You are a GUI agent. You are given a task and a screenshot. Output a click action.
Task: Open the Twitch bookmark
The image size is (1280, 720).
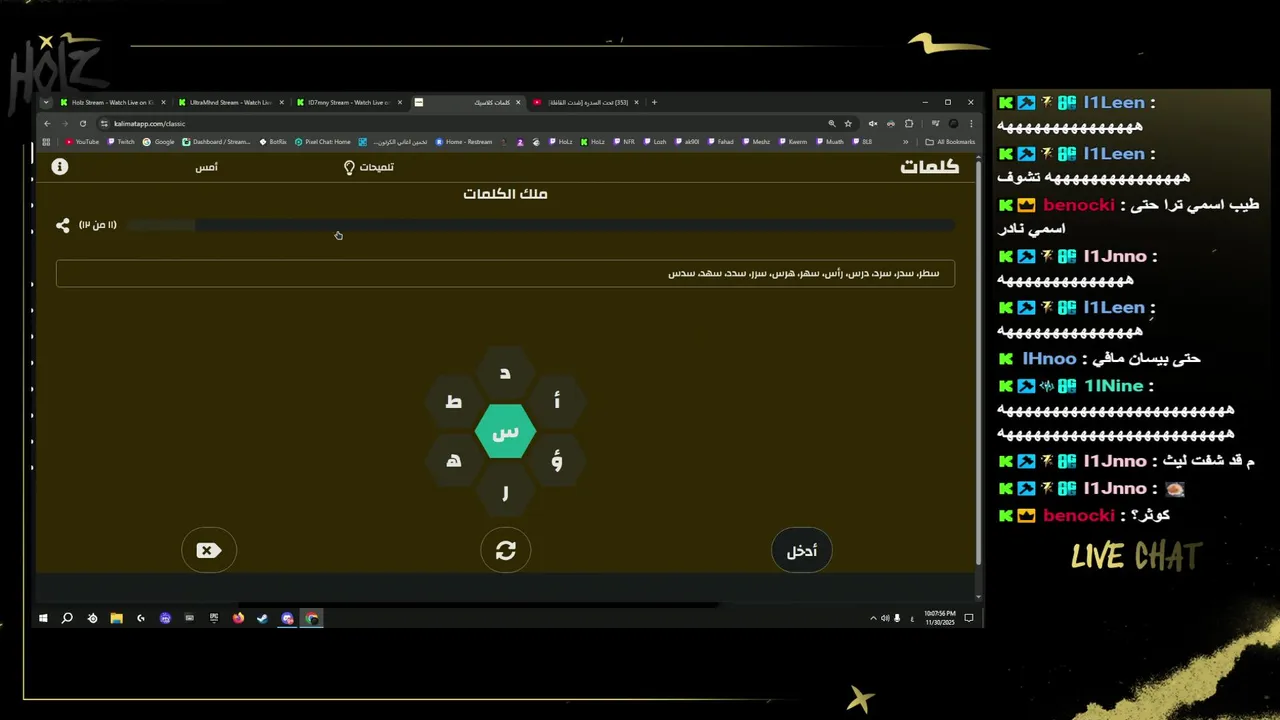click(120, 142)
